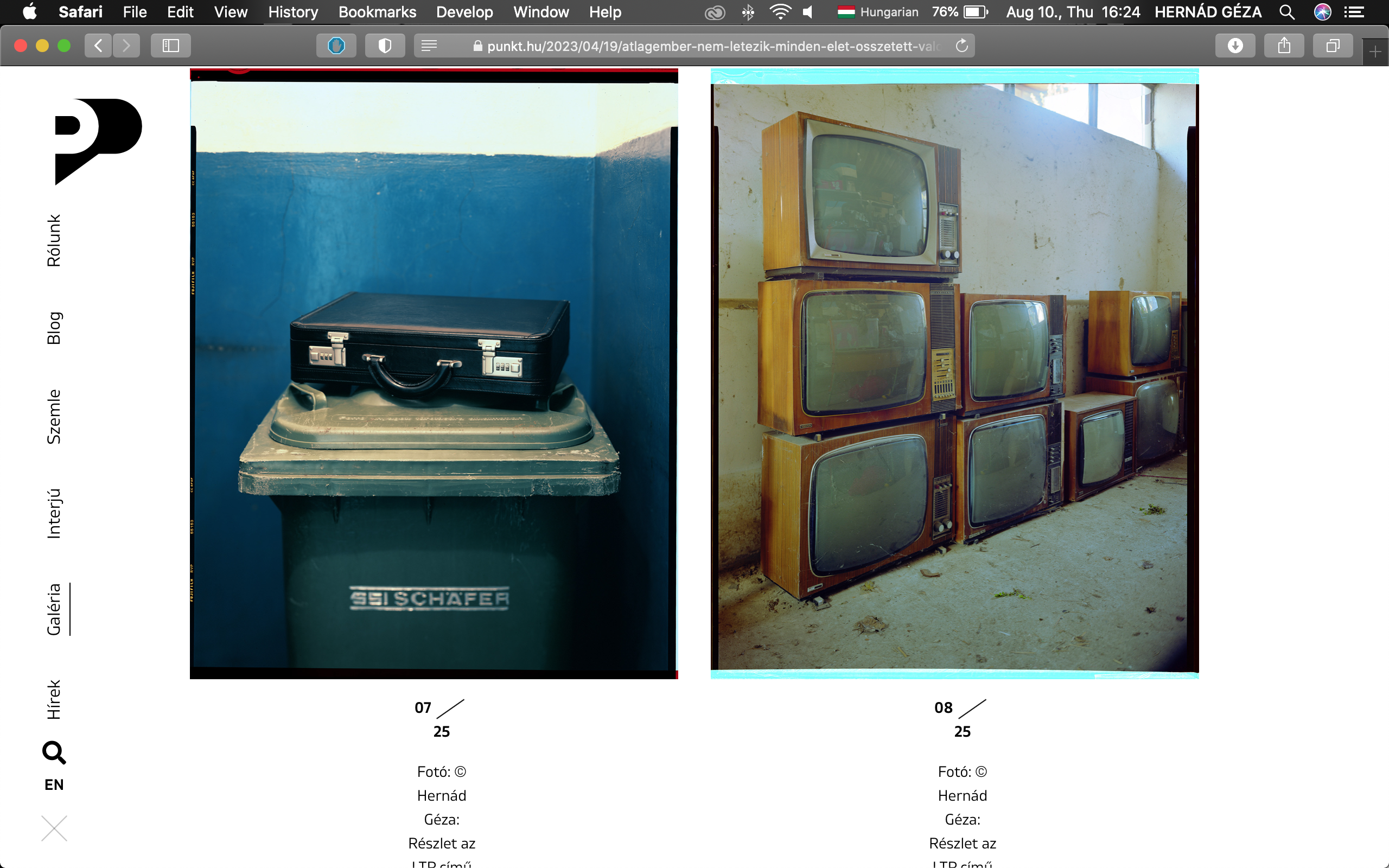
Task: Click the caption under photo 08
Action: [963, 815]
